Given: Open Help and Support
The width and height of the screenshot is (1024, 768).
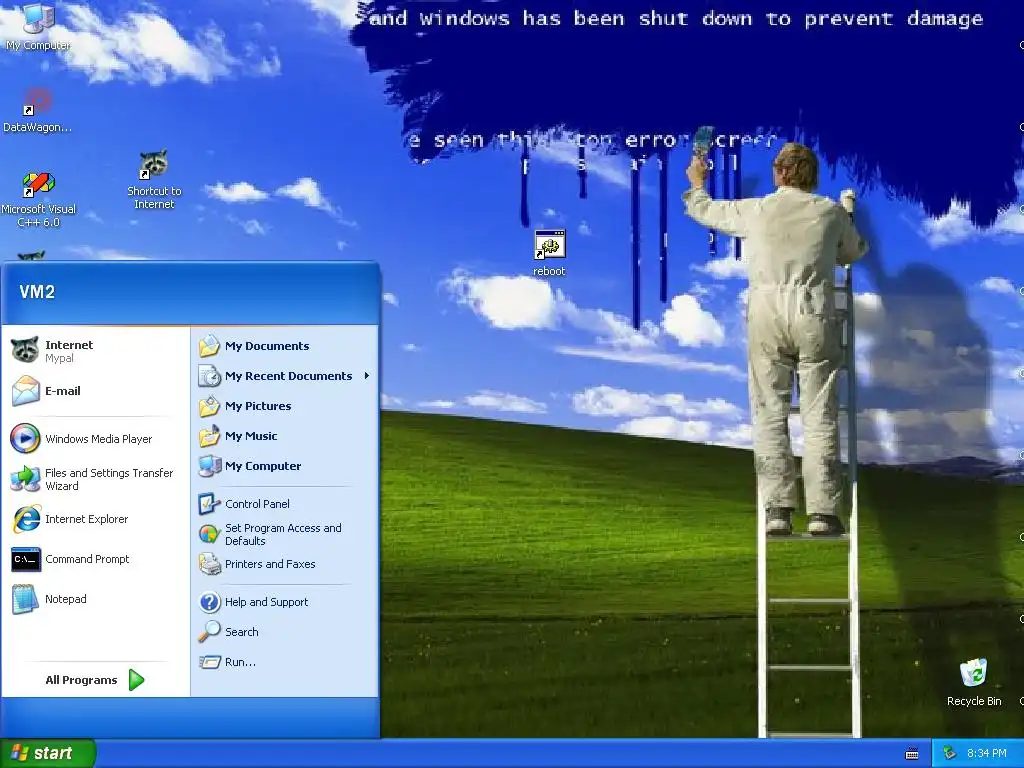Looking at the screenshot, I should (x=285, y=602).
